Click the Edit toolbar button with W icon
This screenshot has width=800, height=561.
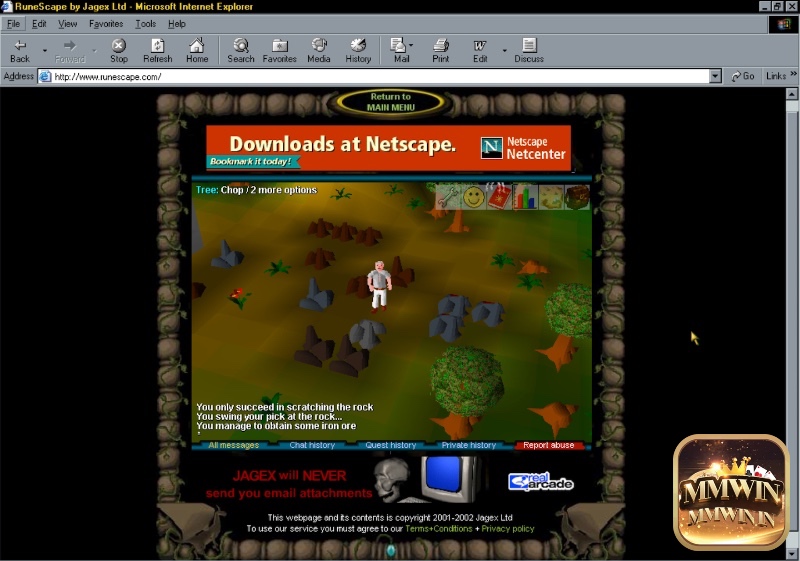480,51
